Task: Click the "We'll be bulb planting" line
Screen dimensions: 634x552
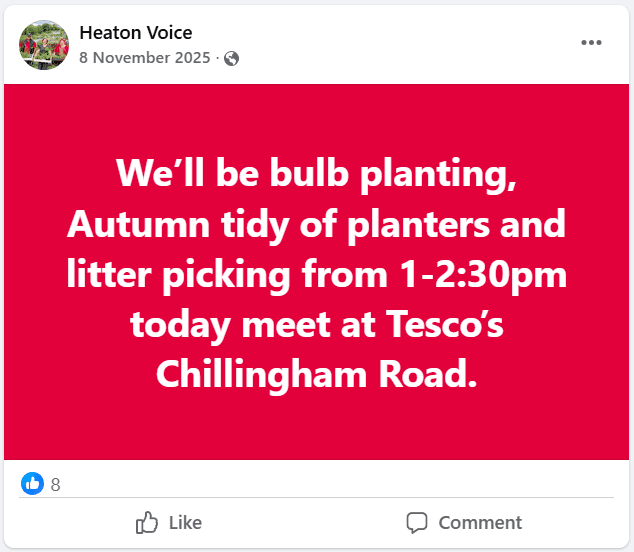Action: point(316,173)
